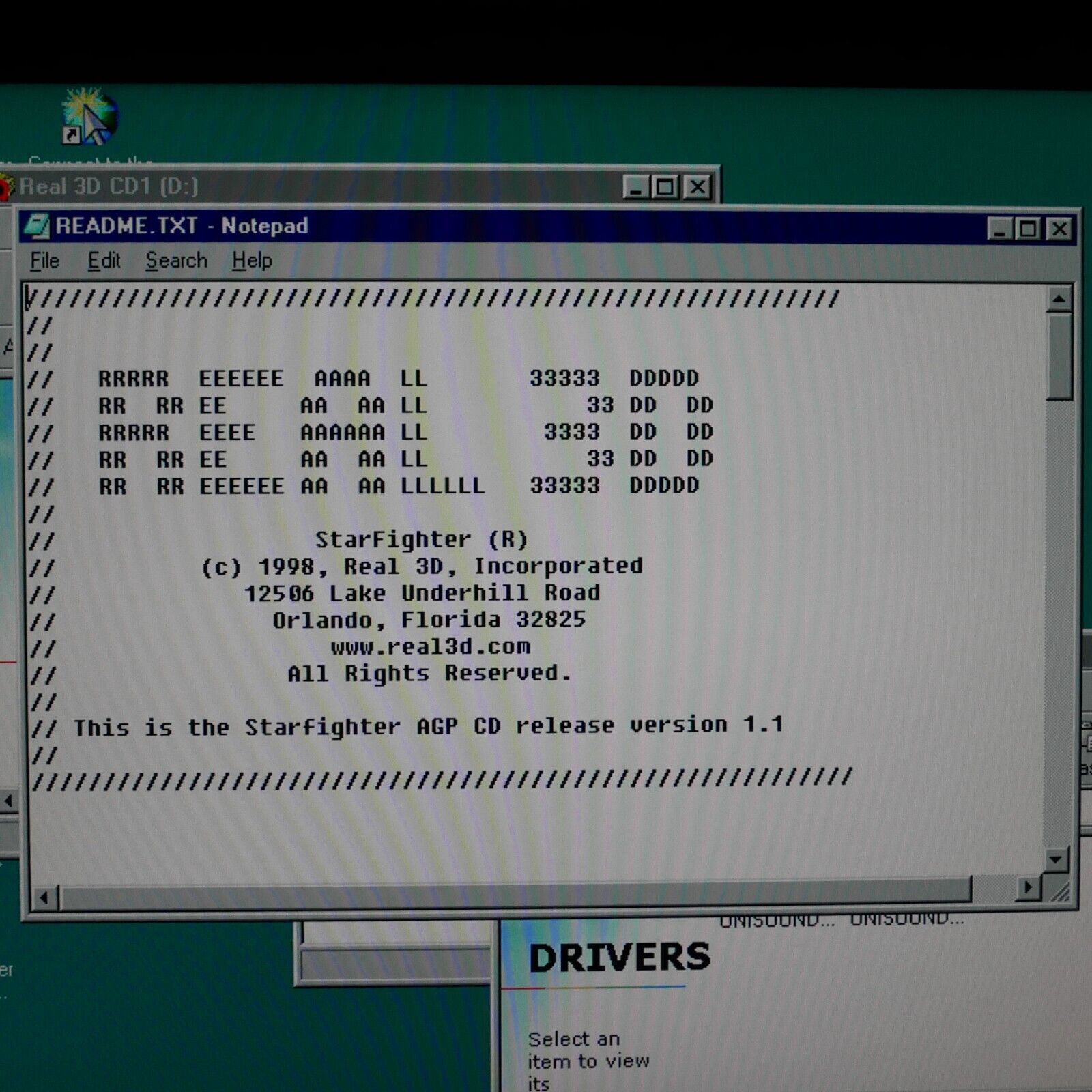Viewport: 1092px width, 1092px height.
Task: Click the vertical scrollbar up arrow in Notepad
Action: pos(1059,298)
